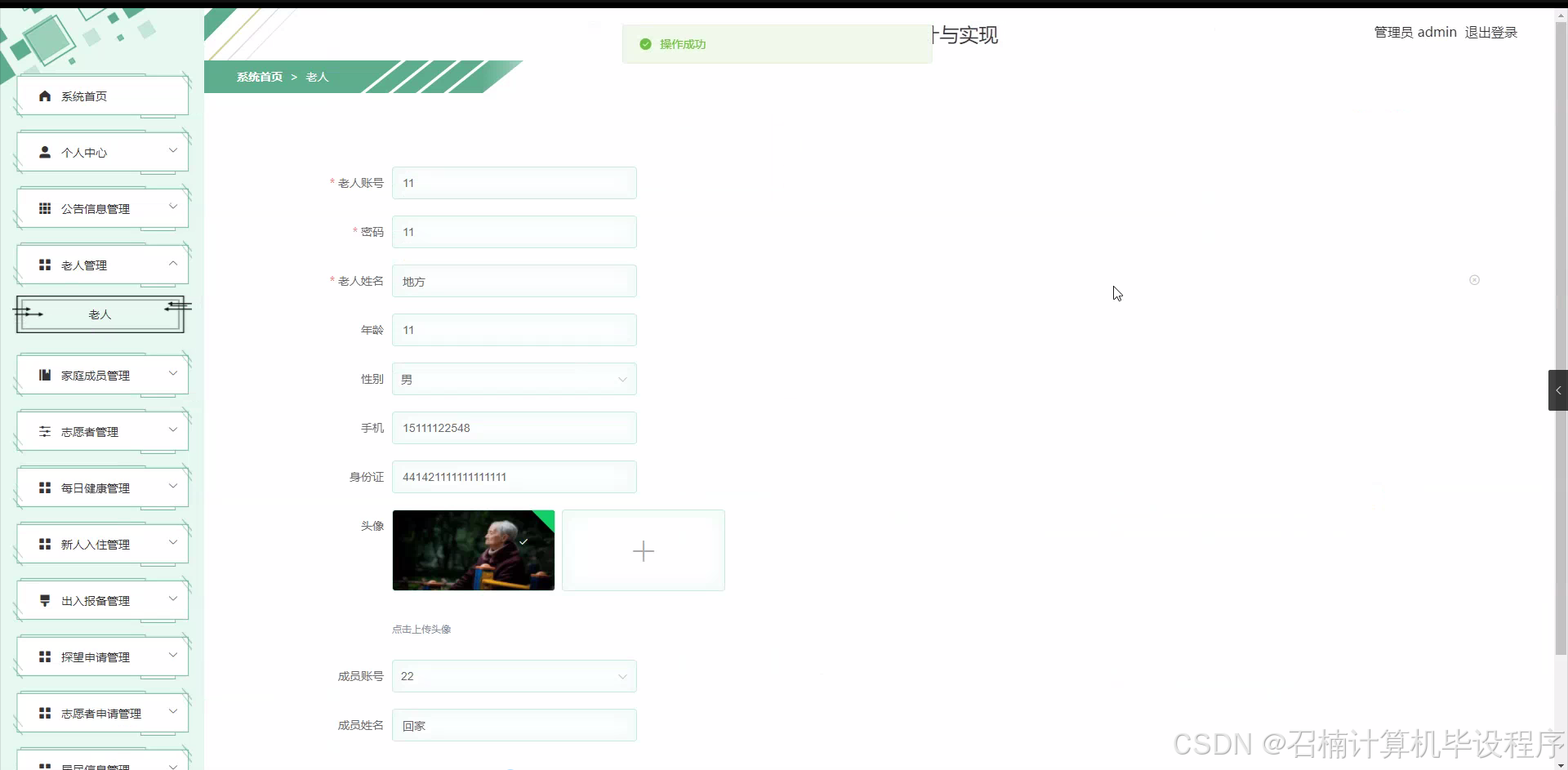
Task: Expand the 出入报备管理 chevron
Action: click(x=173, y=599)
